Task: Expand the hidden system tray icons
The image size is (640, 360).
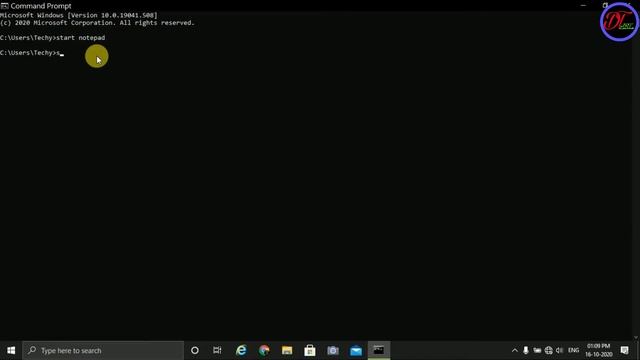Action: click(515, 350)
